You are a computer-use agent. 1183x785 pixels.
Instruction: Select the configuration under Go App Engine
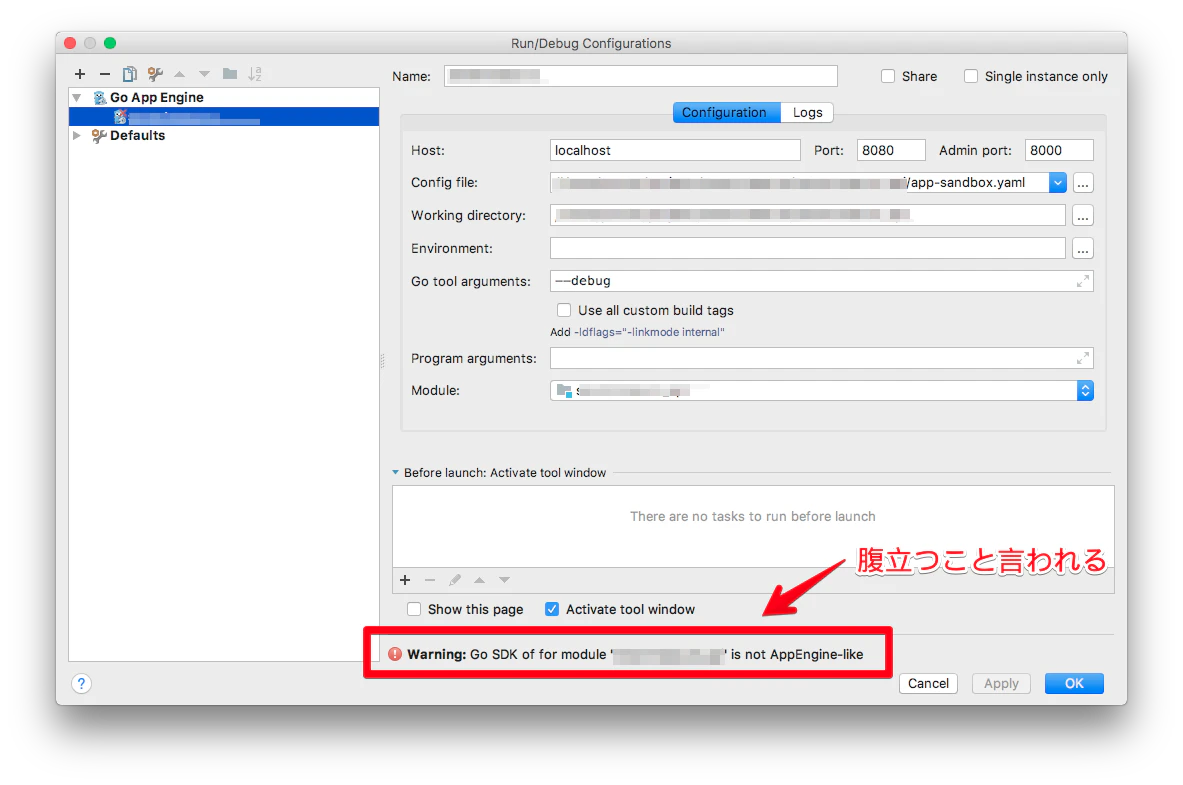(224, 117)
